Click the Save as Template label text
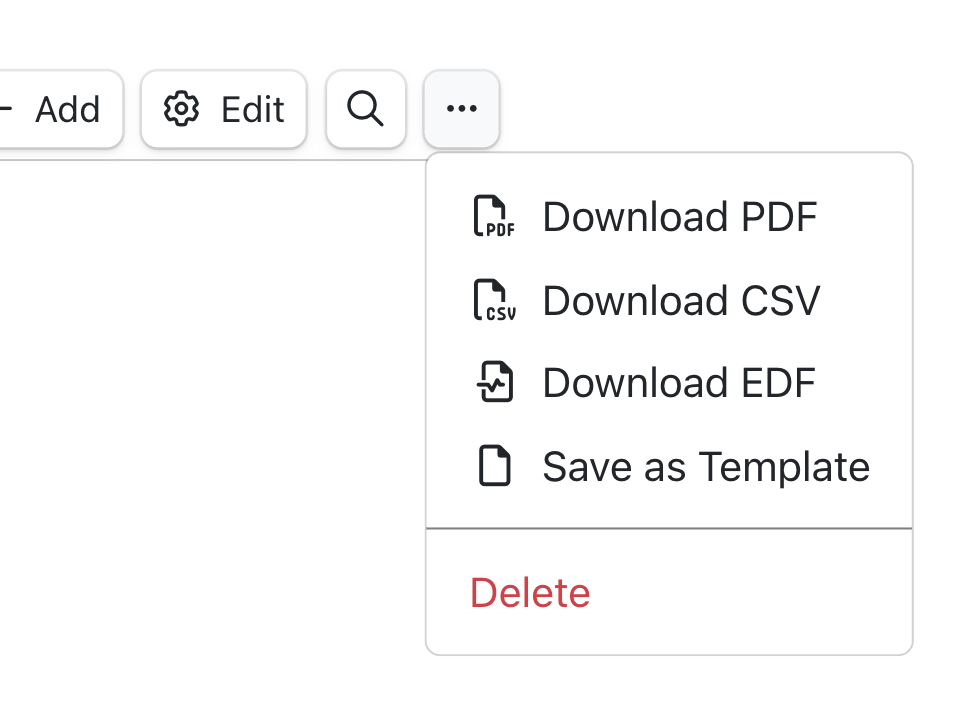This screenshot has height=728, width=971. tap(704, 465)
